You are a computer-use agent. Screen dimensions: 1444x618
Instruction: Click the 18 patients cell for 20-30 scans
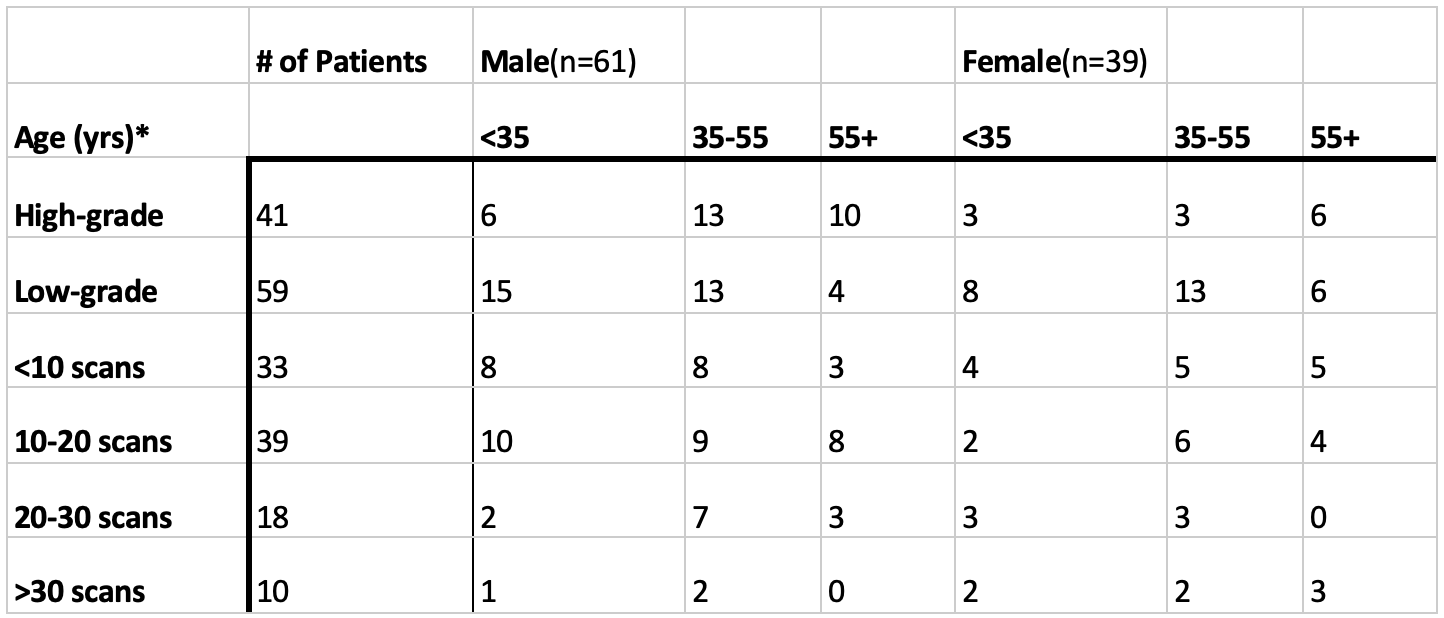(x=273, y=517)
